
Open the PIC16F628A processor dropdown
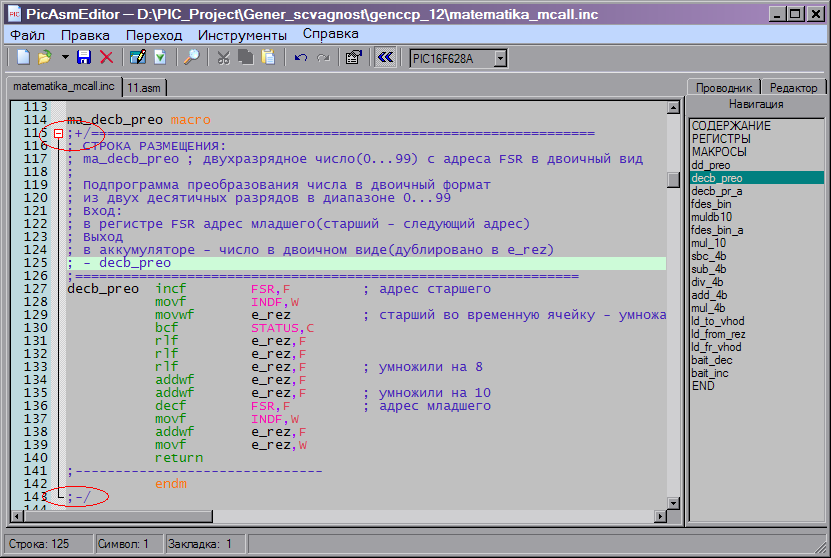click(500, 58)
